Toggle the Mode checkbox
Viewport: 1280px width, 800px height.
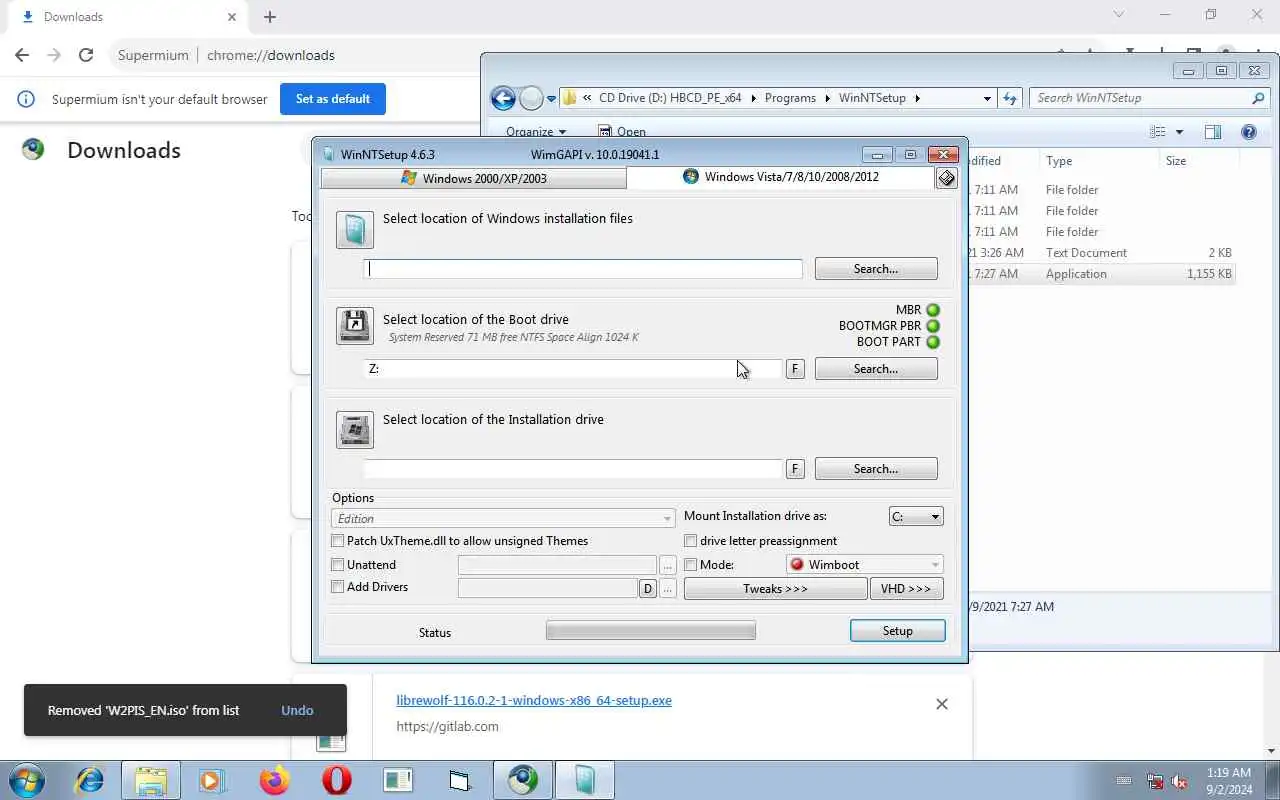tap(691, 565)
